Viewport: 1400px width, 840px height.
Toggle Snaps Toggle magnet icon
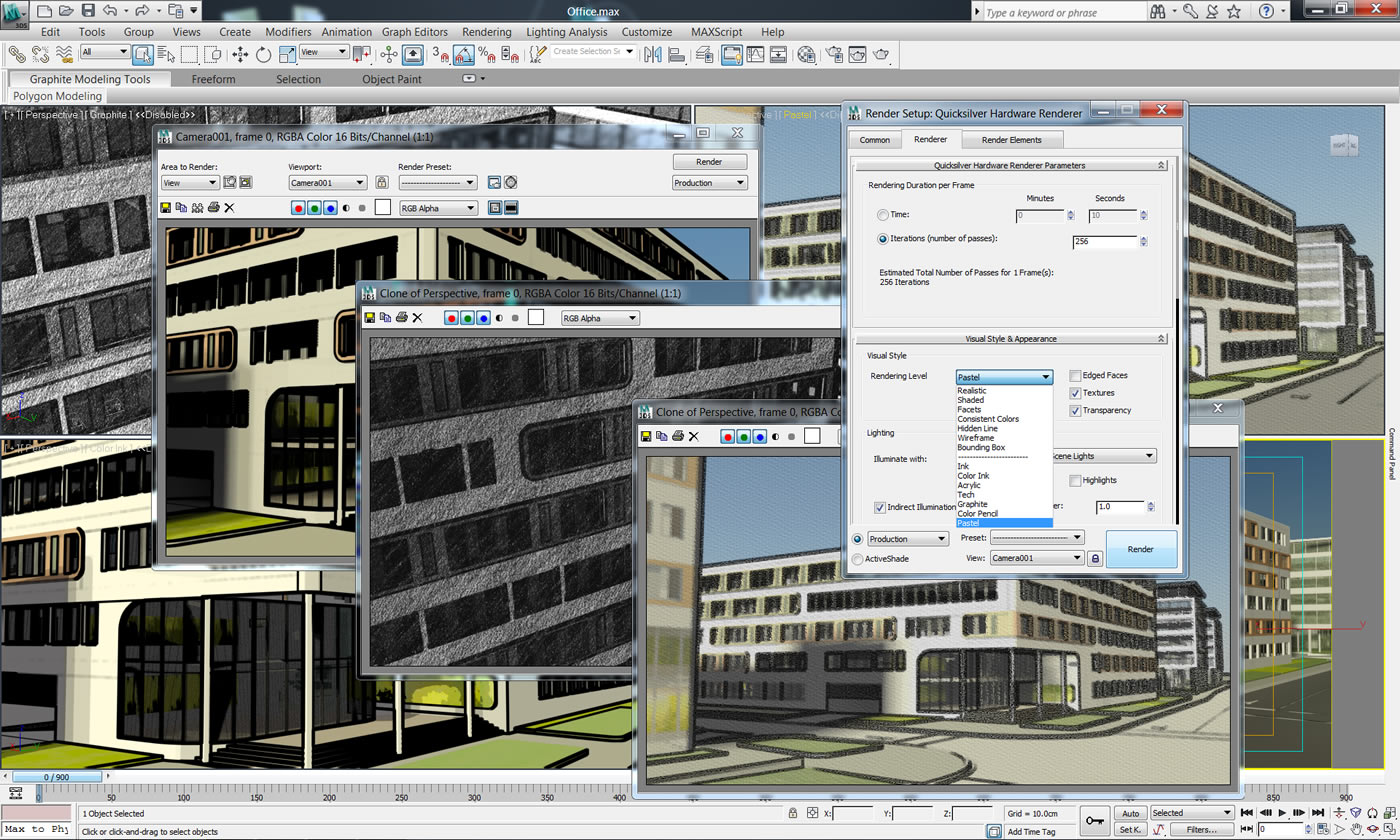(x=441, y=54)
